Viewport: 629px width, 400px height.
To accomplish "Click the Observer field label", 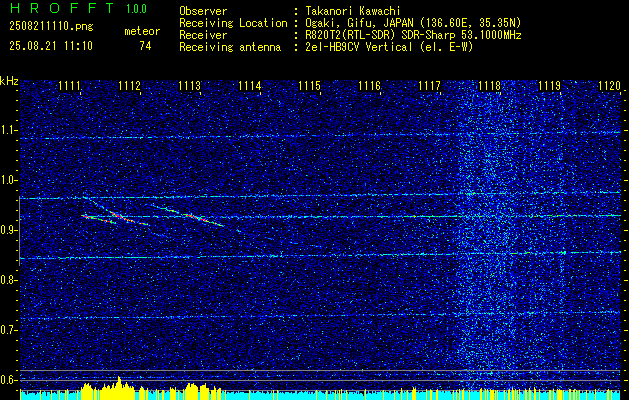I will (203, 11).
